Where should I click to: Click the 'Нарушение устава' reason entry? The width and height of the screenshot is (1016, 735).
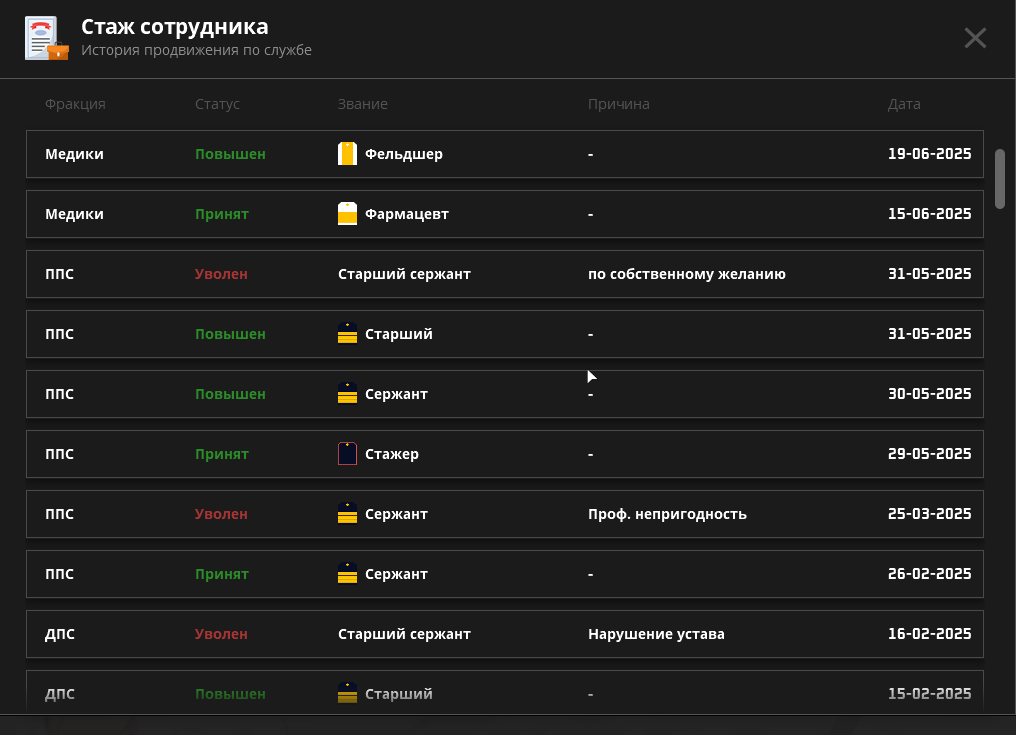(x=656, y=634)
